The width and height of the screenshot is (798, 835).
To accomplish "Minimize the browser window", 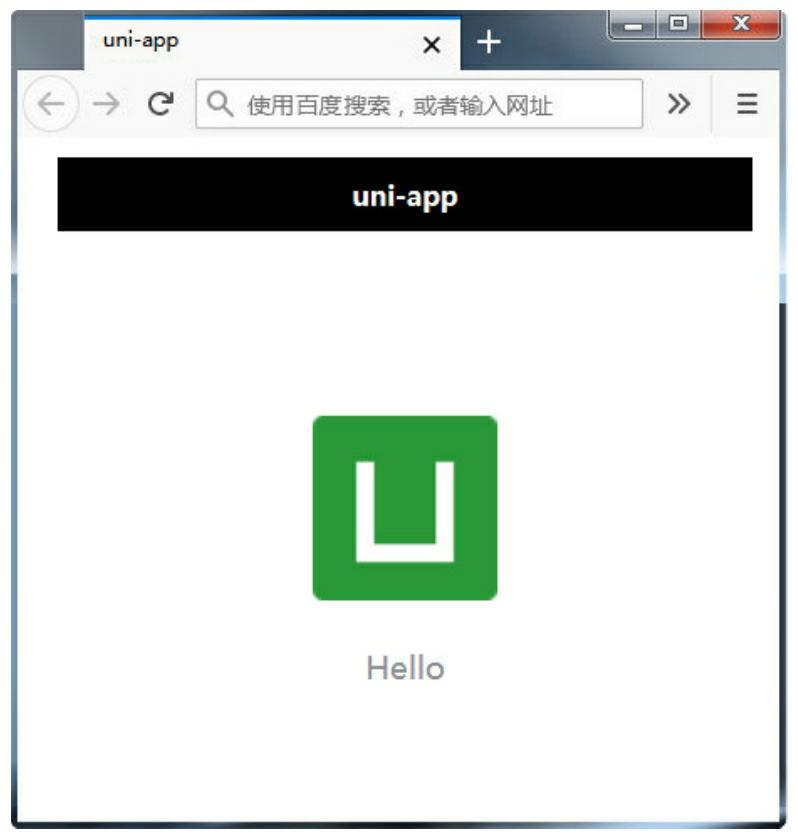I will [x=633, y=25].
